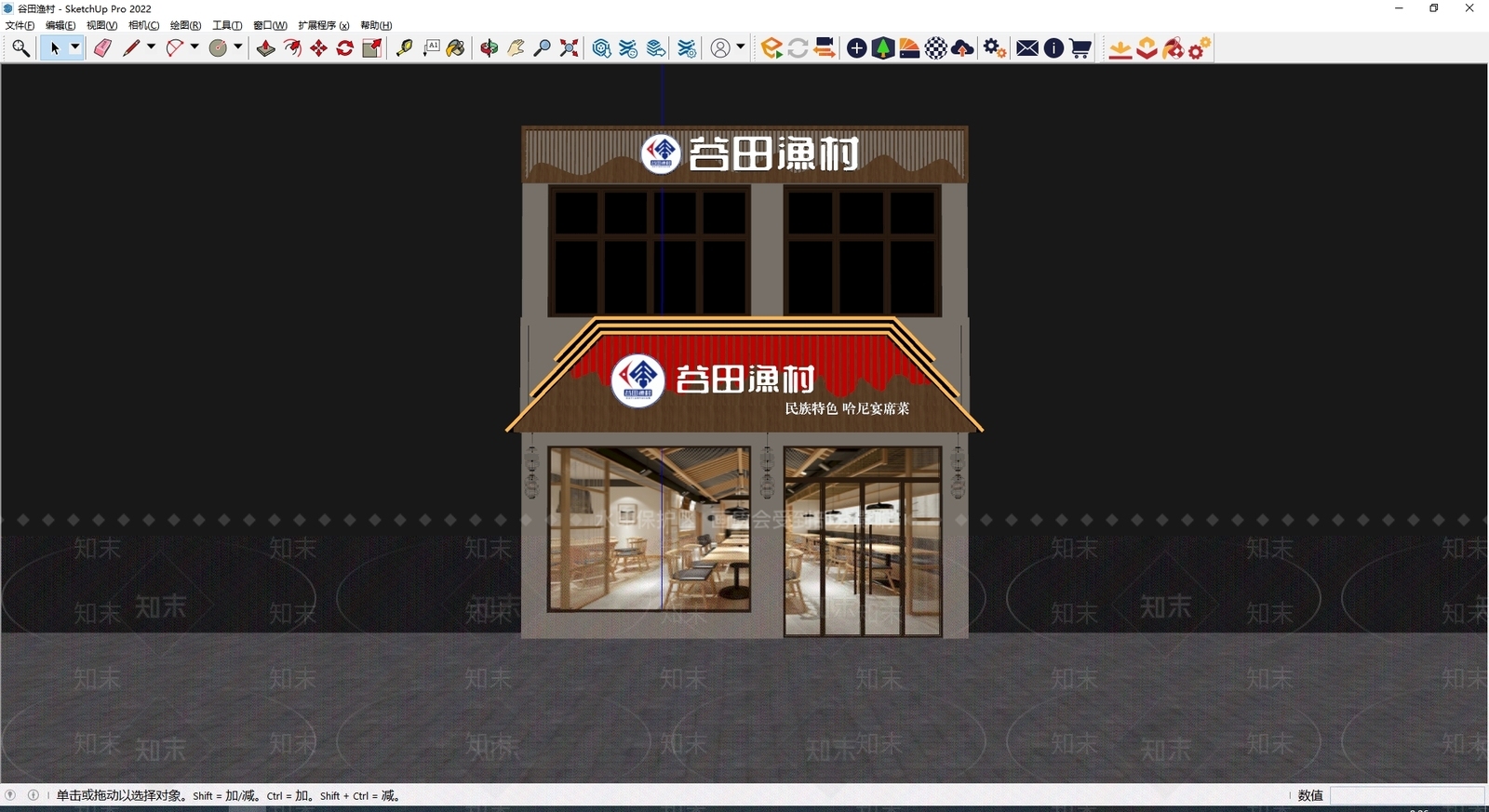Open Enscape general settings gear icon
Screen dimensions: 1489x812
pos(995,48)
